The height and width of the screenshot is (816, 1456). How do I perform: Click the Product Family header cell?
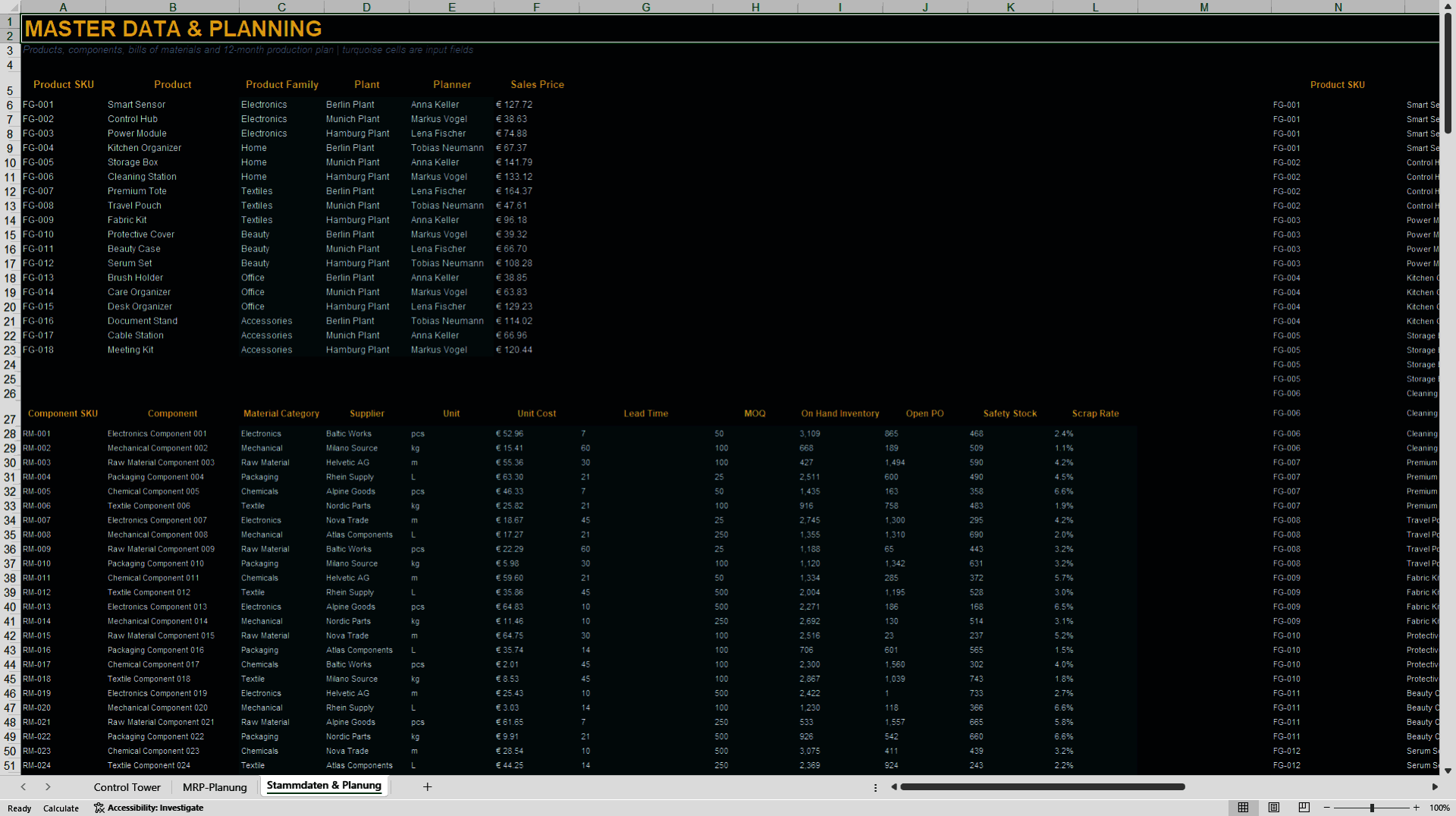pos(282,84)
